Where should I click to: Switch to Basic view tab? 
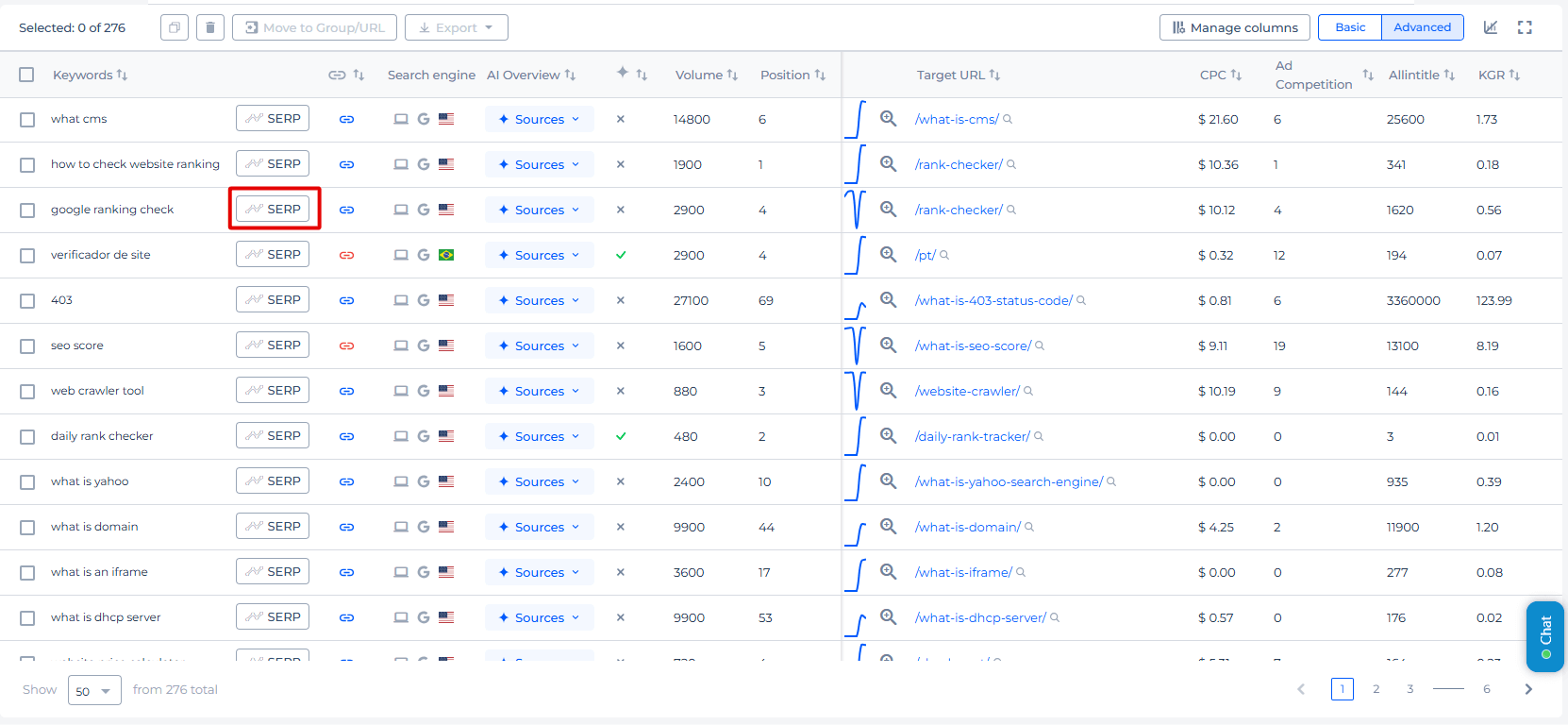(1350, 27)
